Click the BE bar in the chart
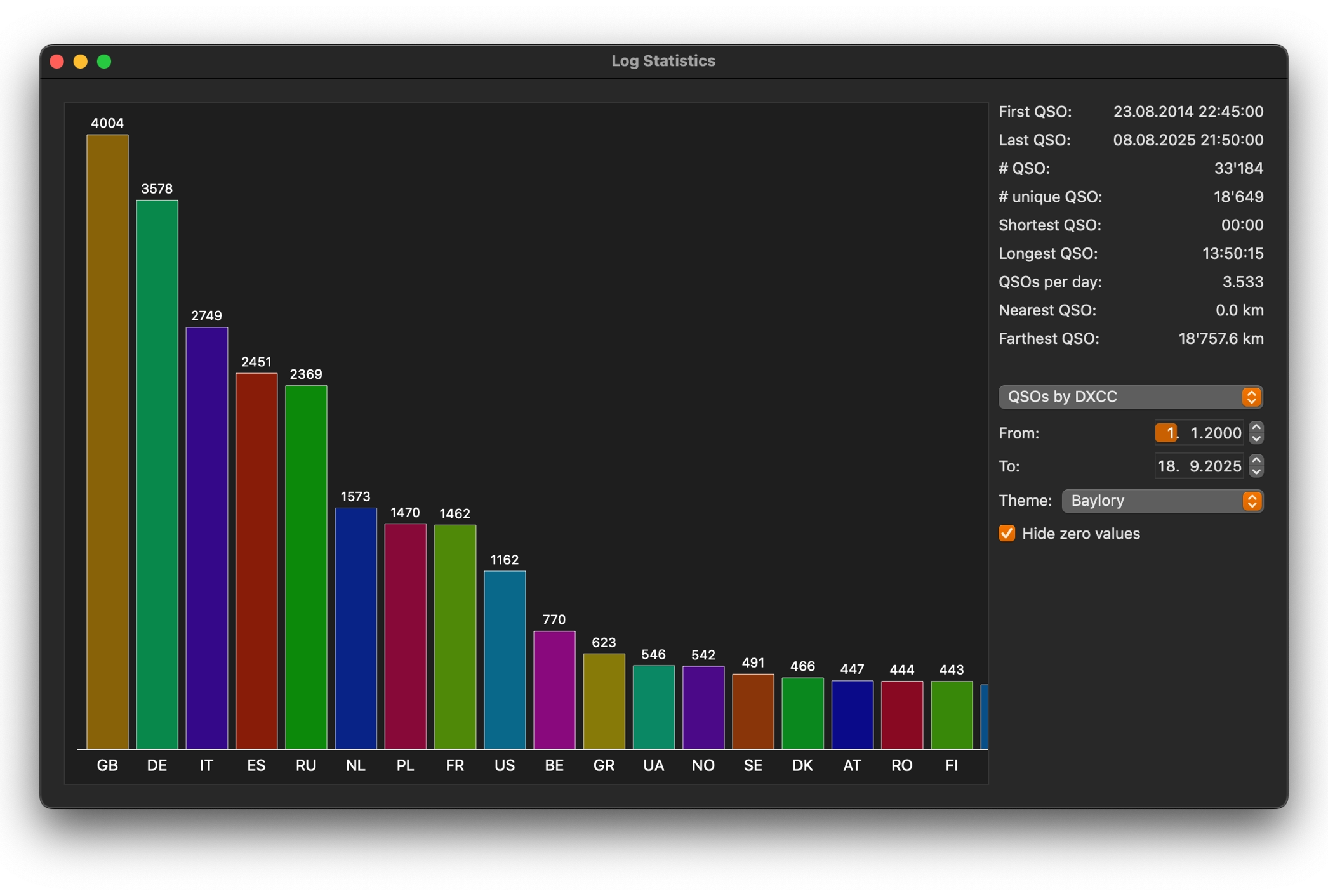This screenshot has width=1328, height=896. coord(555,690)
